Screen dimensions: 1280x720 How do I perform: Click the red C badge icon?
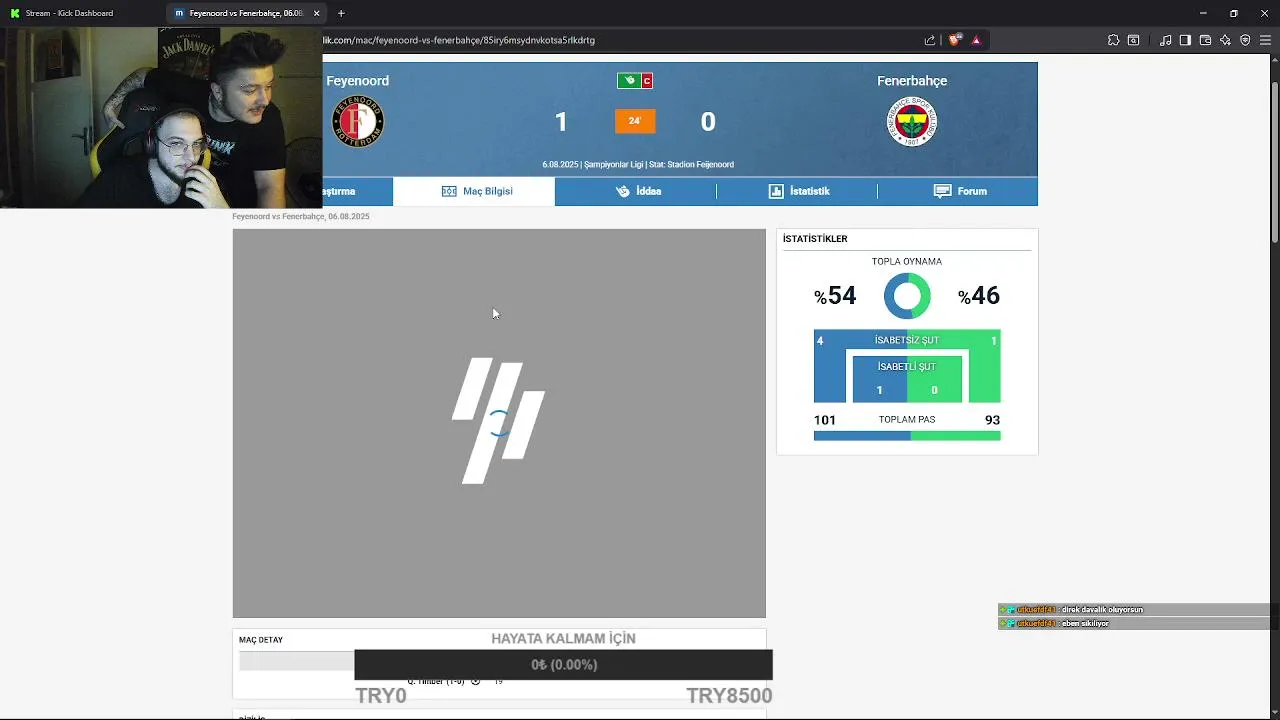tap(647, 81)
